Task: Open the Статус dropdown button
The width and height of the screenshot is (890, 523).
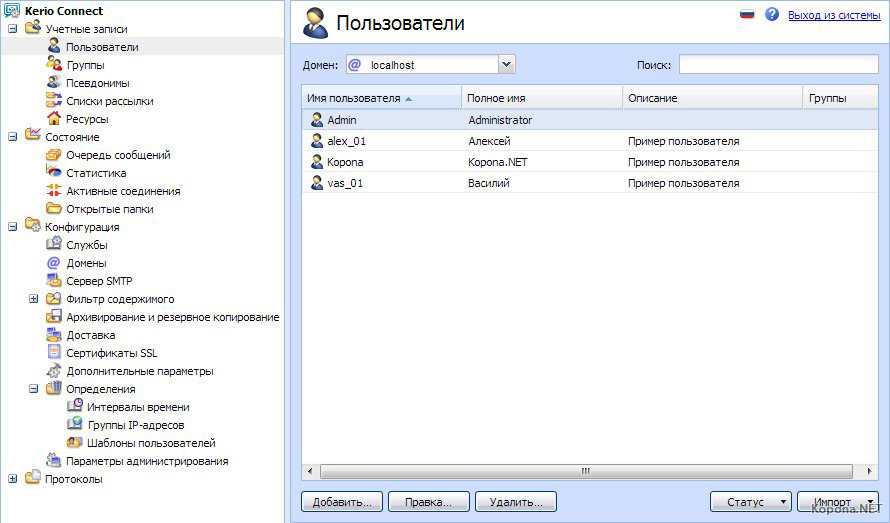Action: pyautogui.click(x=750, y=502)
